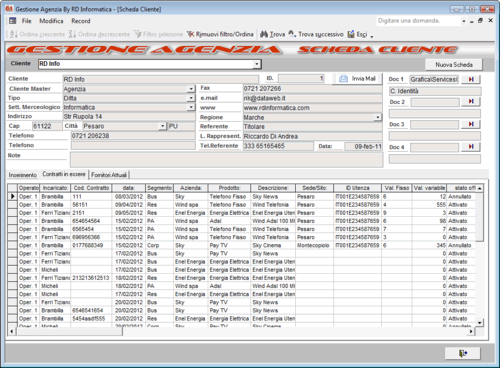Click Ordina crescente sort icon
The image size is (500, 368).
pyautogui.click(x=14, y=34)
